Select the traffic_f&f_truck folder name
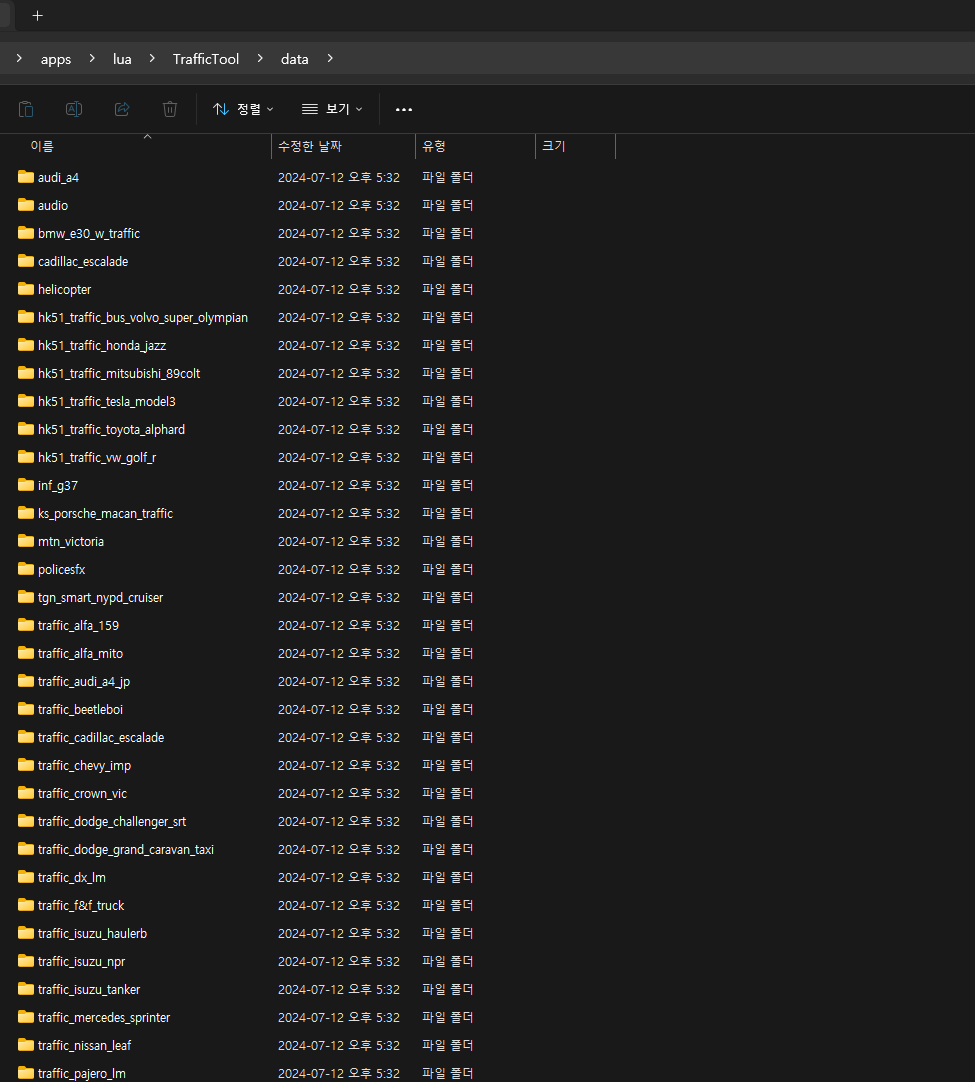 point(81,905)
